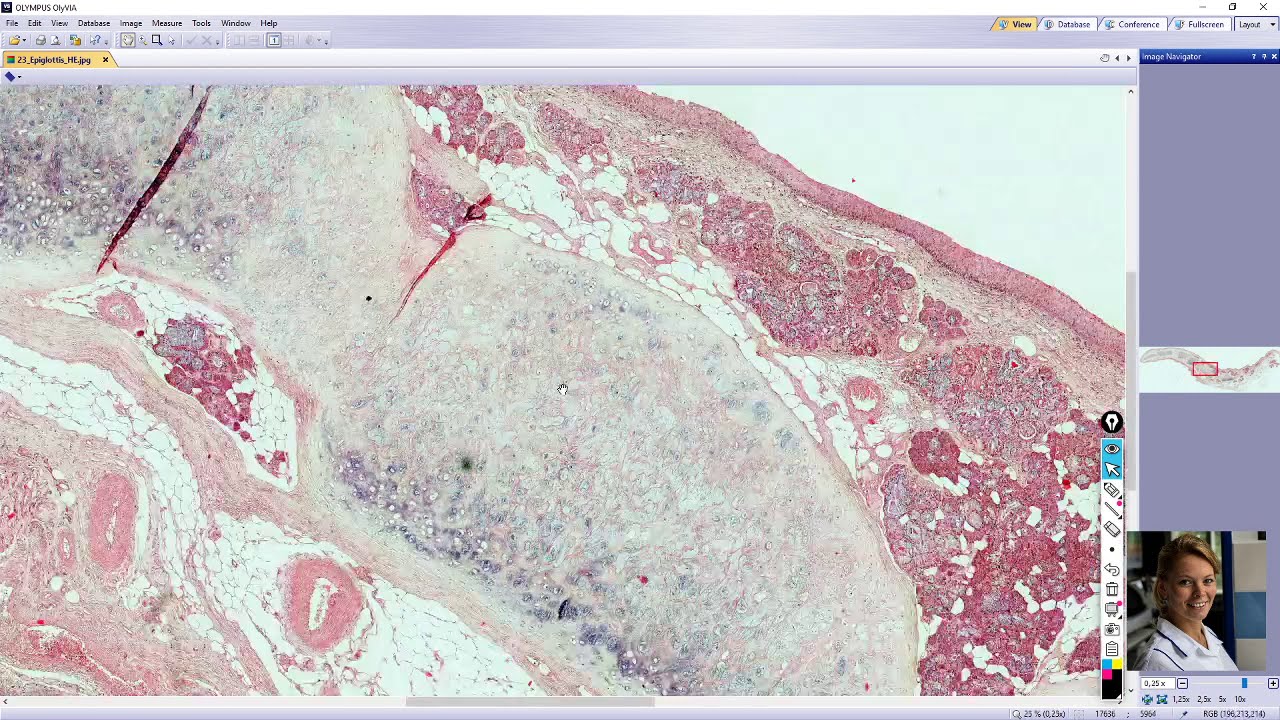Switch to the Conference layout tab
Image resolution: width=1280 pixels, height=720 pixels.
[1131, 24]
